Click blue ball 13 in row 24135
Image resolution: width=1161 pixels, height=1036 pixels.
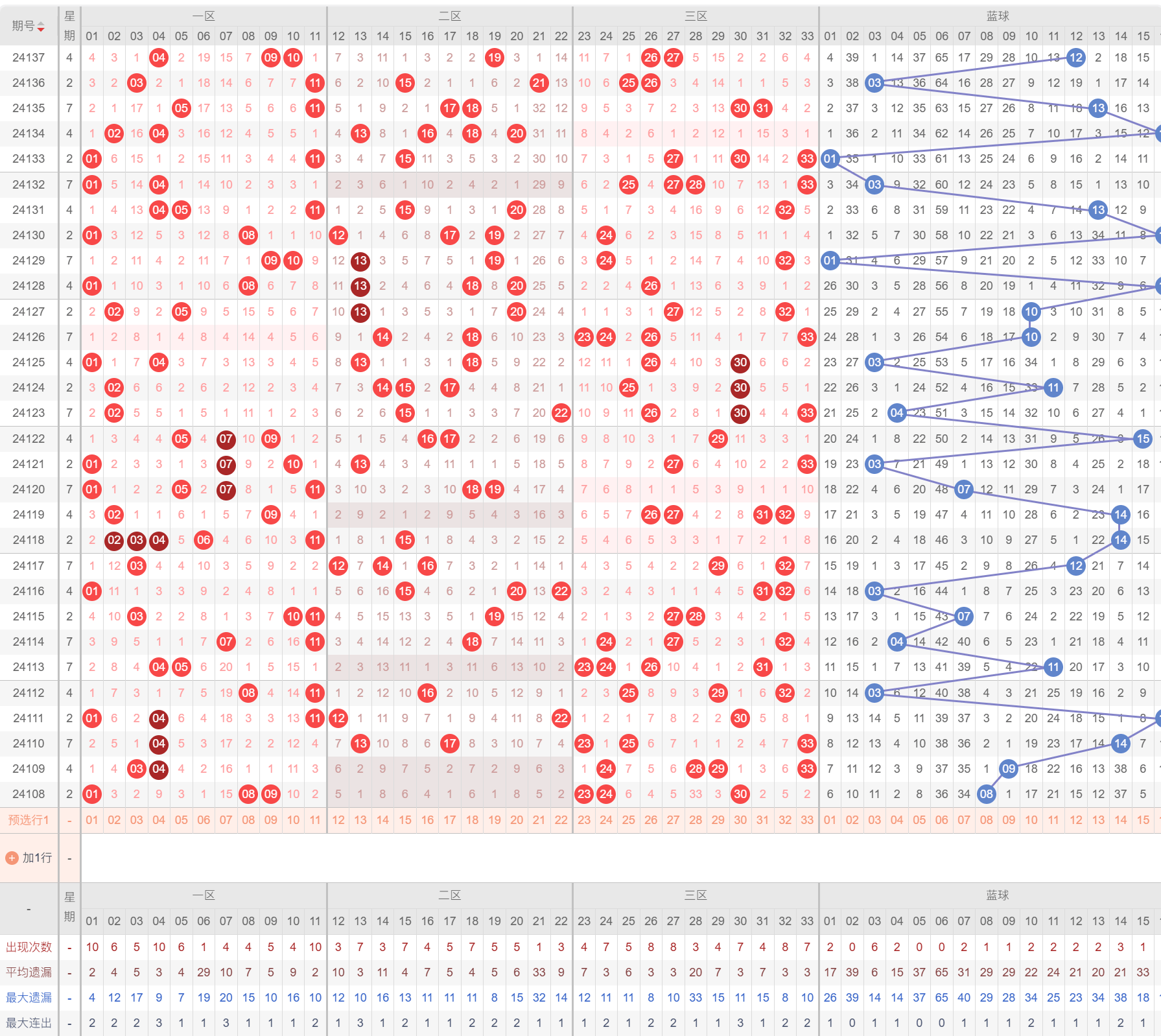[1098, 108]
